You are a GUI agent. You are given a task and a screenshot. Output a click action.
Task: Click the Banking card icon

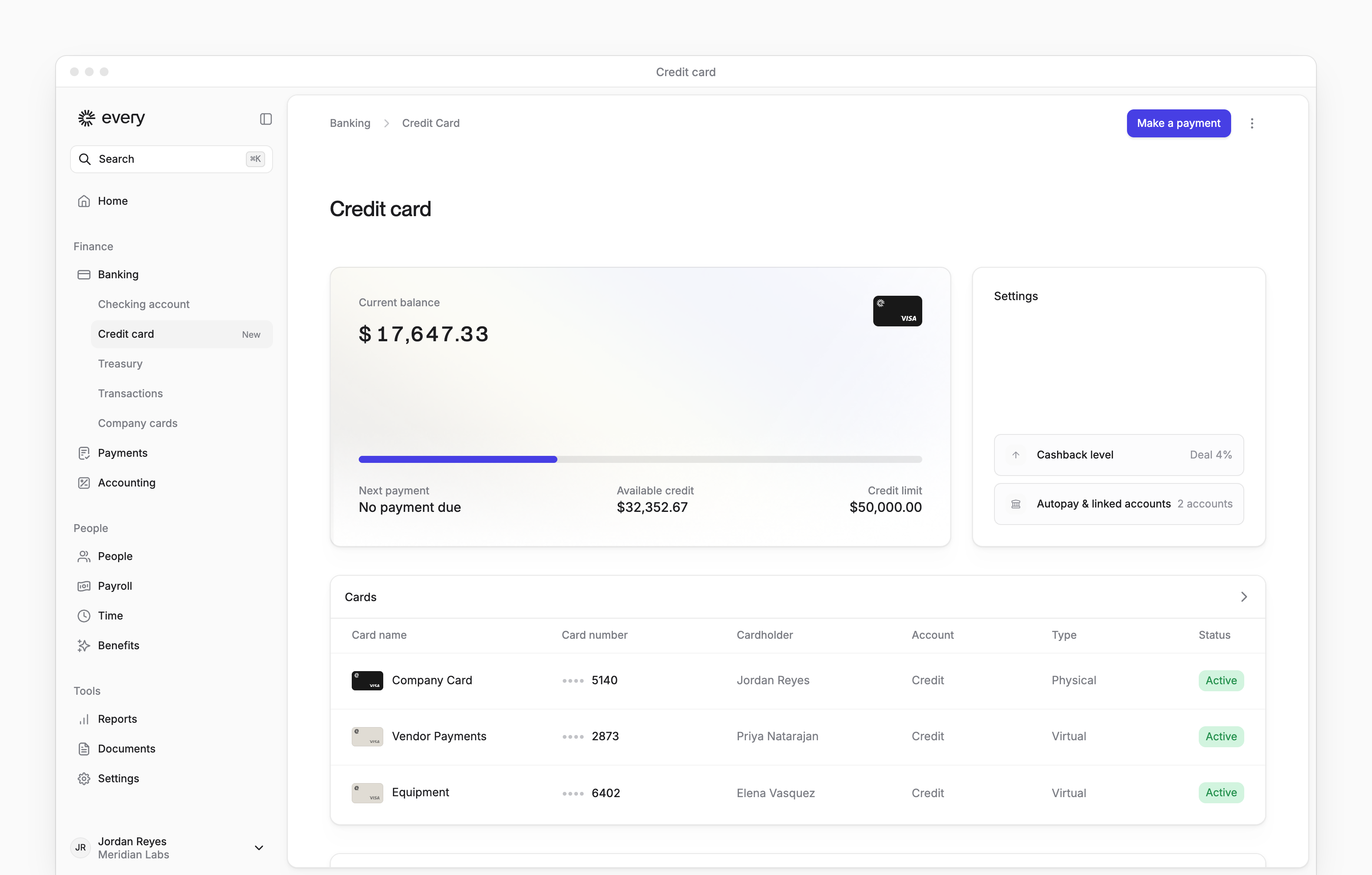click(x=84, y=275)
